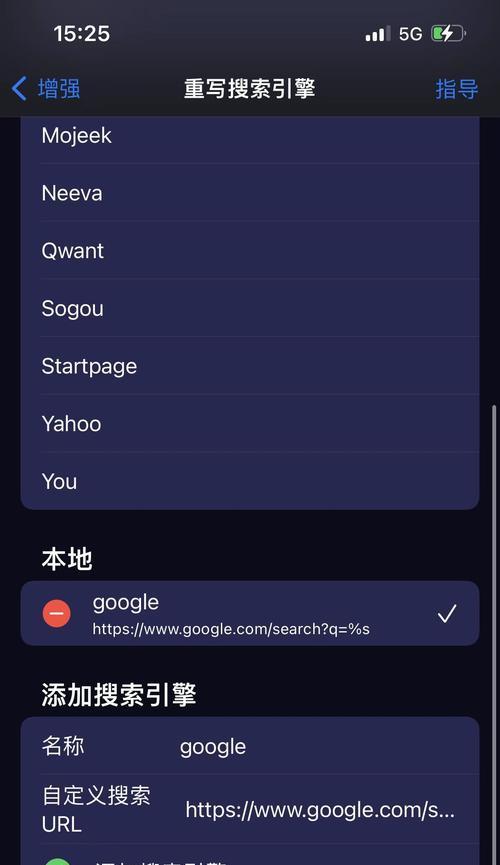
Task: Tap the battery charging status icon
Action: [448, 34]
